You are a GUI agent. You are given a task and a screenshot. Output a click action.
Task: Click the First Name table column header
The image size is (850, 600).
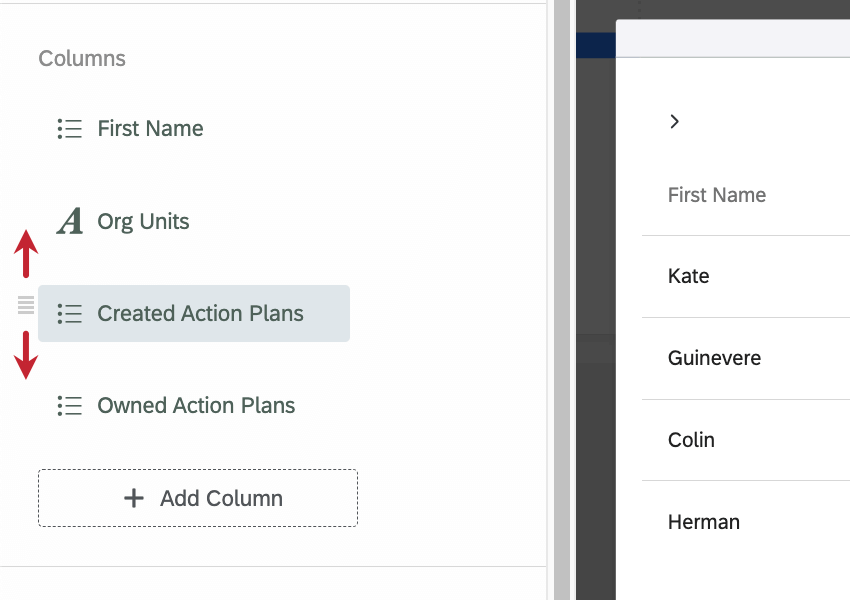click(717, 195)
